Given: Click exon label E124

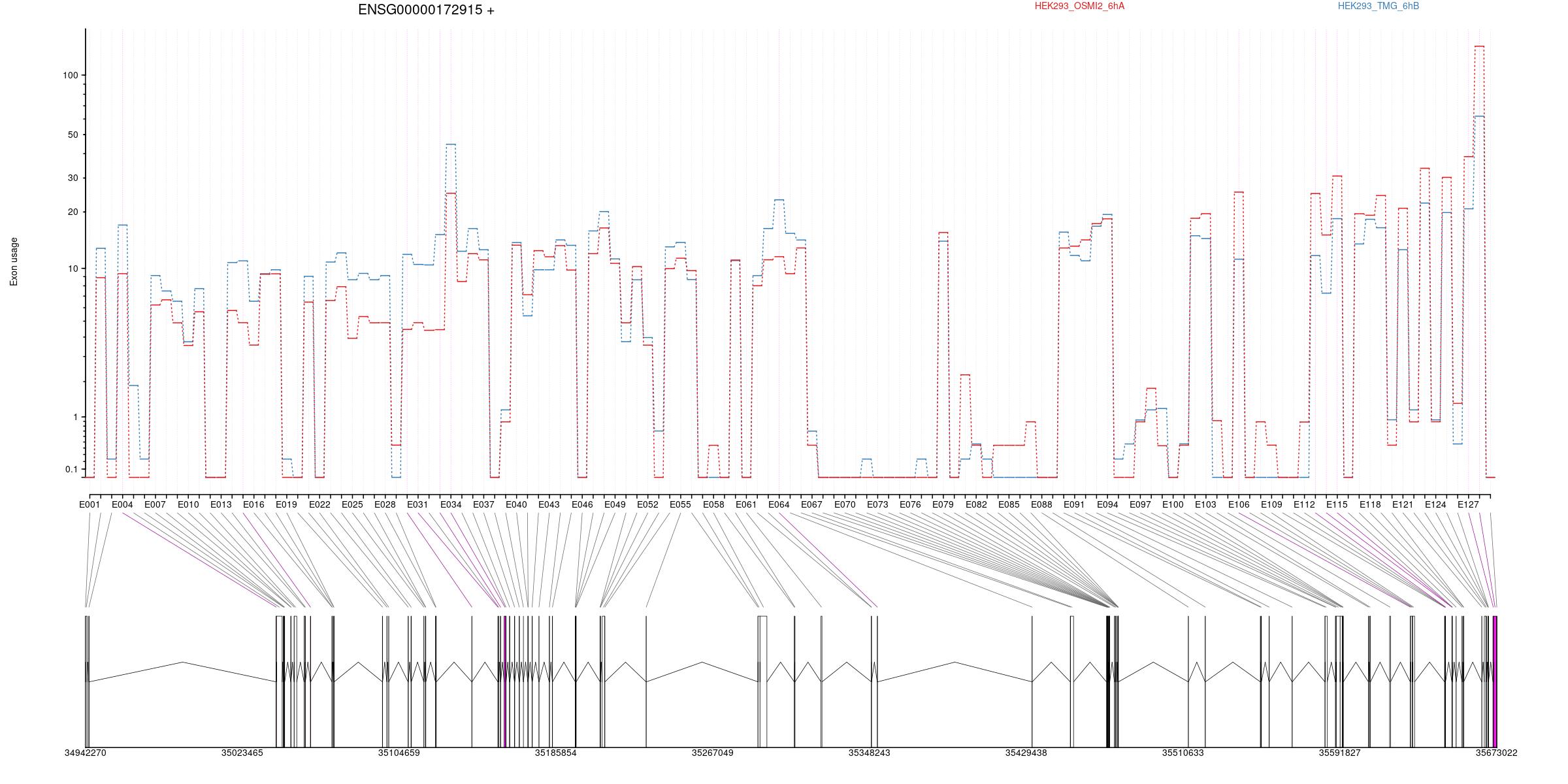Looking at the screenshot, I should tap(1435, 504).
